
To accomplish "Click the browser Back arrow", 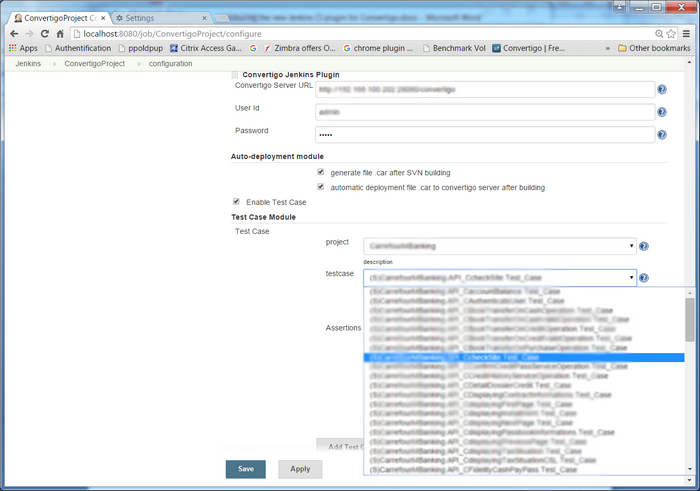I will point(14,34).
